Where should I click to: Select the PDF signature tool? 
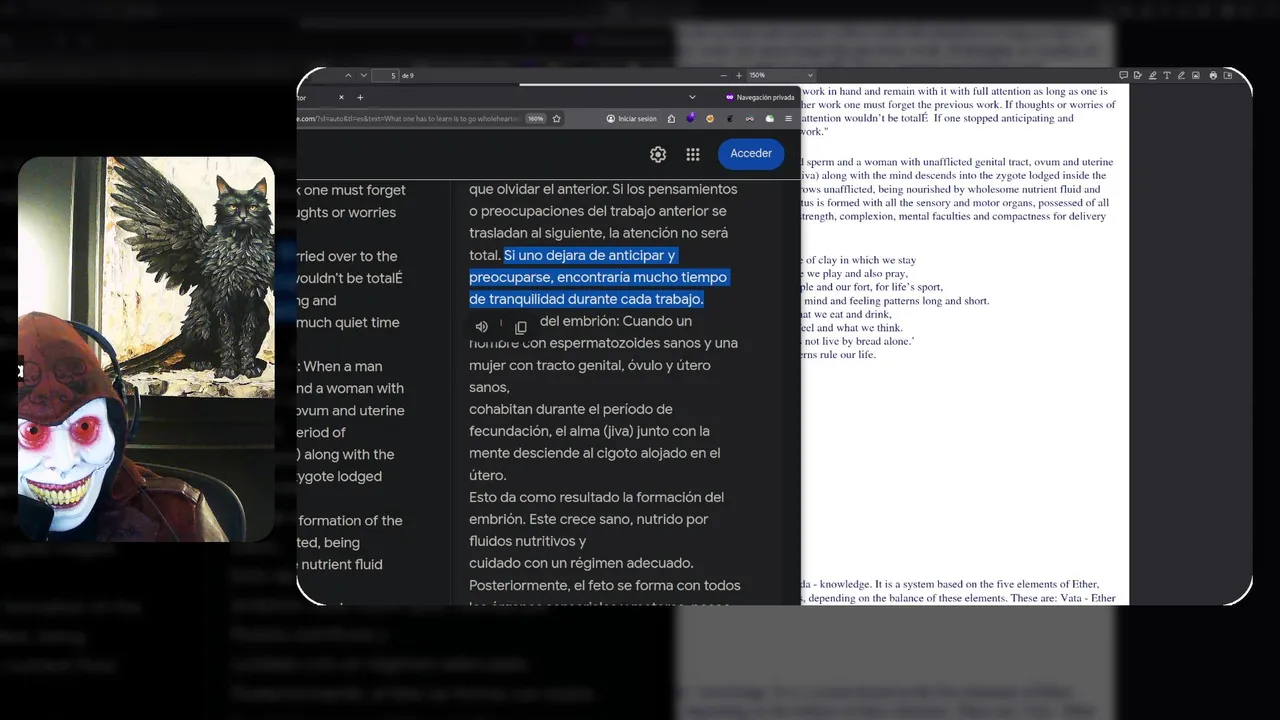click(x=1138, y=75)
